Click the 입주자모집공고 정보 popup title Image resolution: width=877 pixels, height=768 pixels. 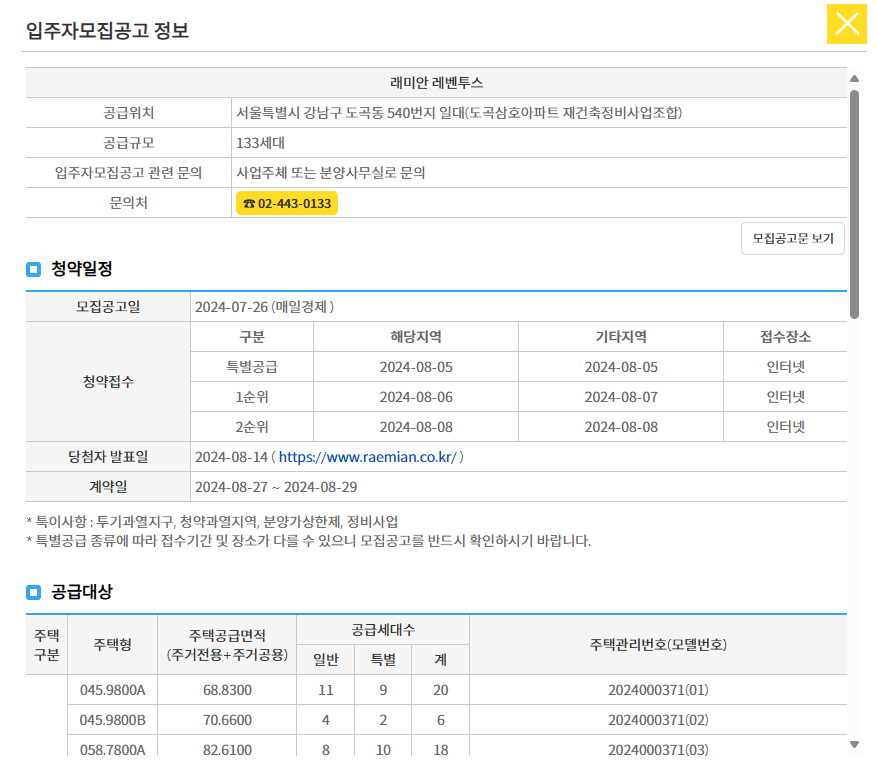click(x=107, y=30)
